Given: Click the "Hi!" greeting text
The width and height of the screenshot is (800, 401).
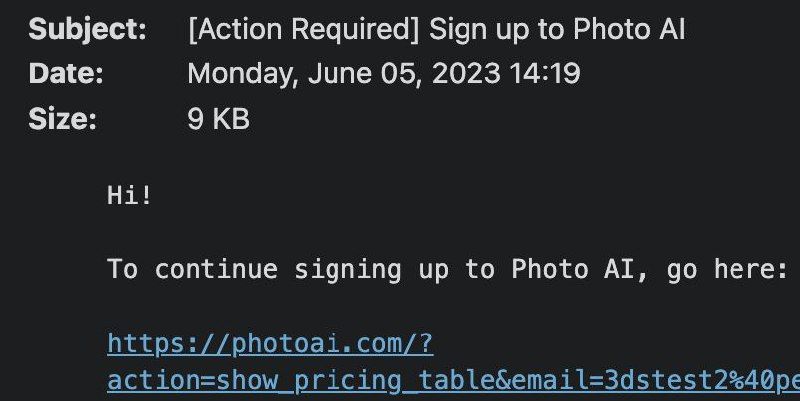Looking at the screenshot, I should 130,195.
